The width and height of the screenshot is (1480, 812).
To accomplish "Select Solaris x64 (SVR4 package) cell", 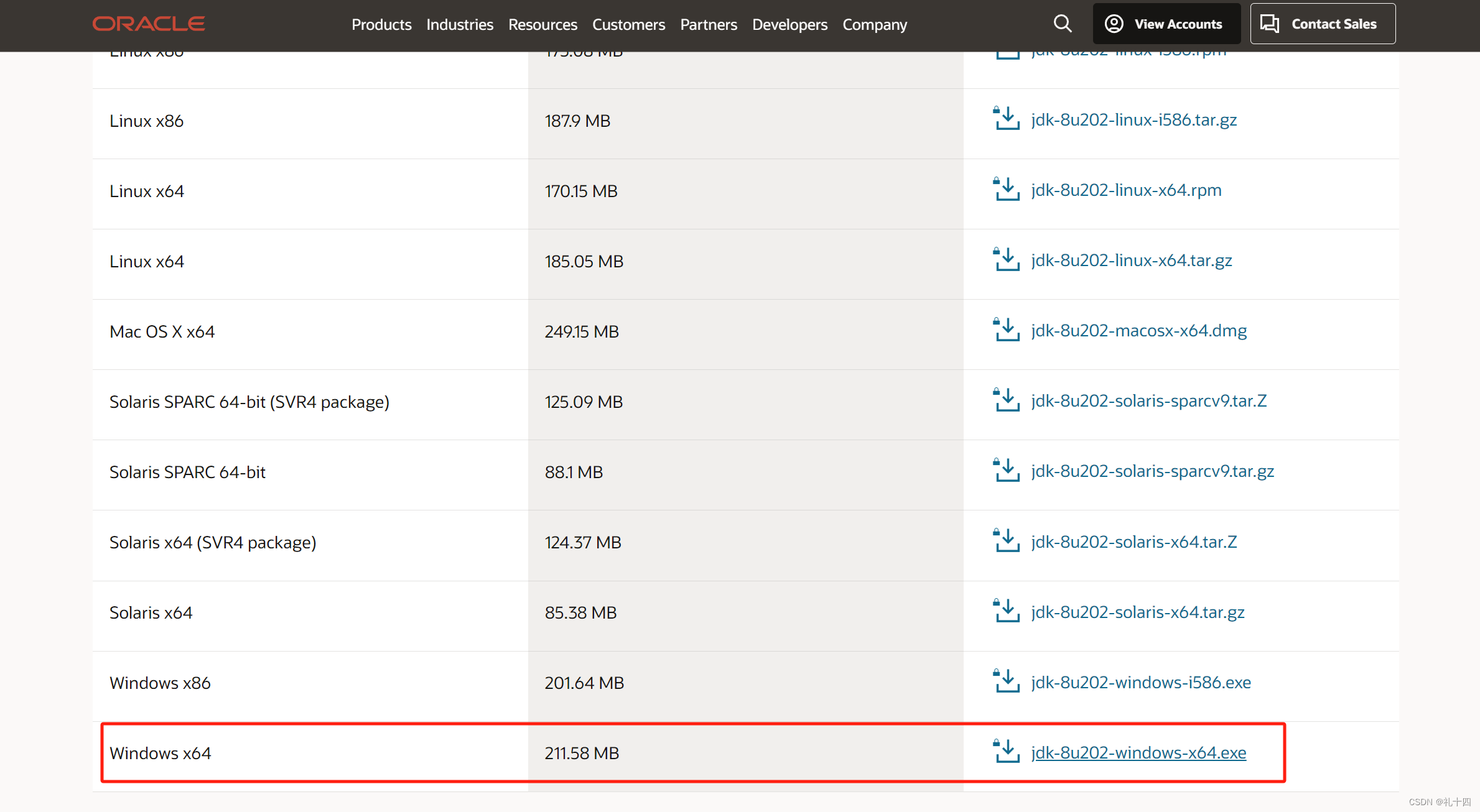I will point(310,545).
